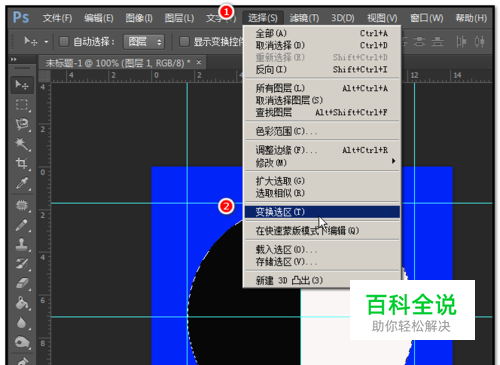The height and width of the screenshot is (365, 500).
Task: Choose 所有图层(L) from the menu
Action: coord(322,88)
